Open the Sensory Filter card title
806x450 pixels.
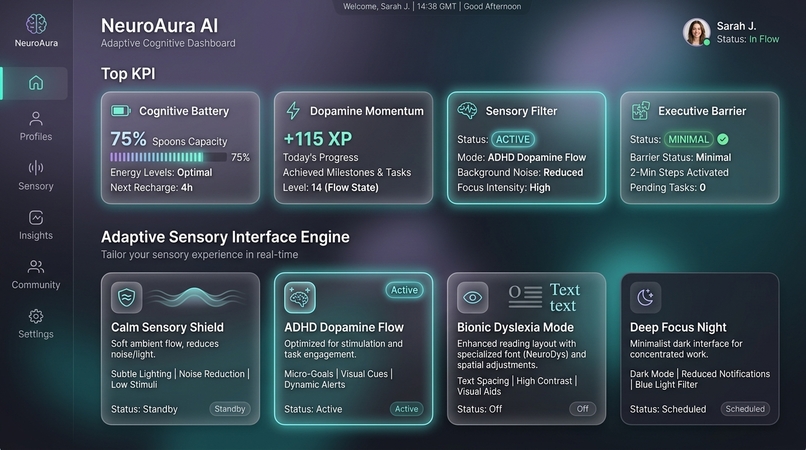tap(521, 111)
